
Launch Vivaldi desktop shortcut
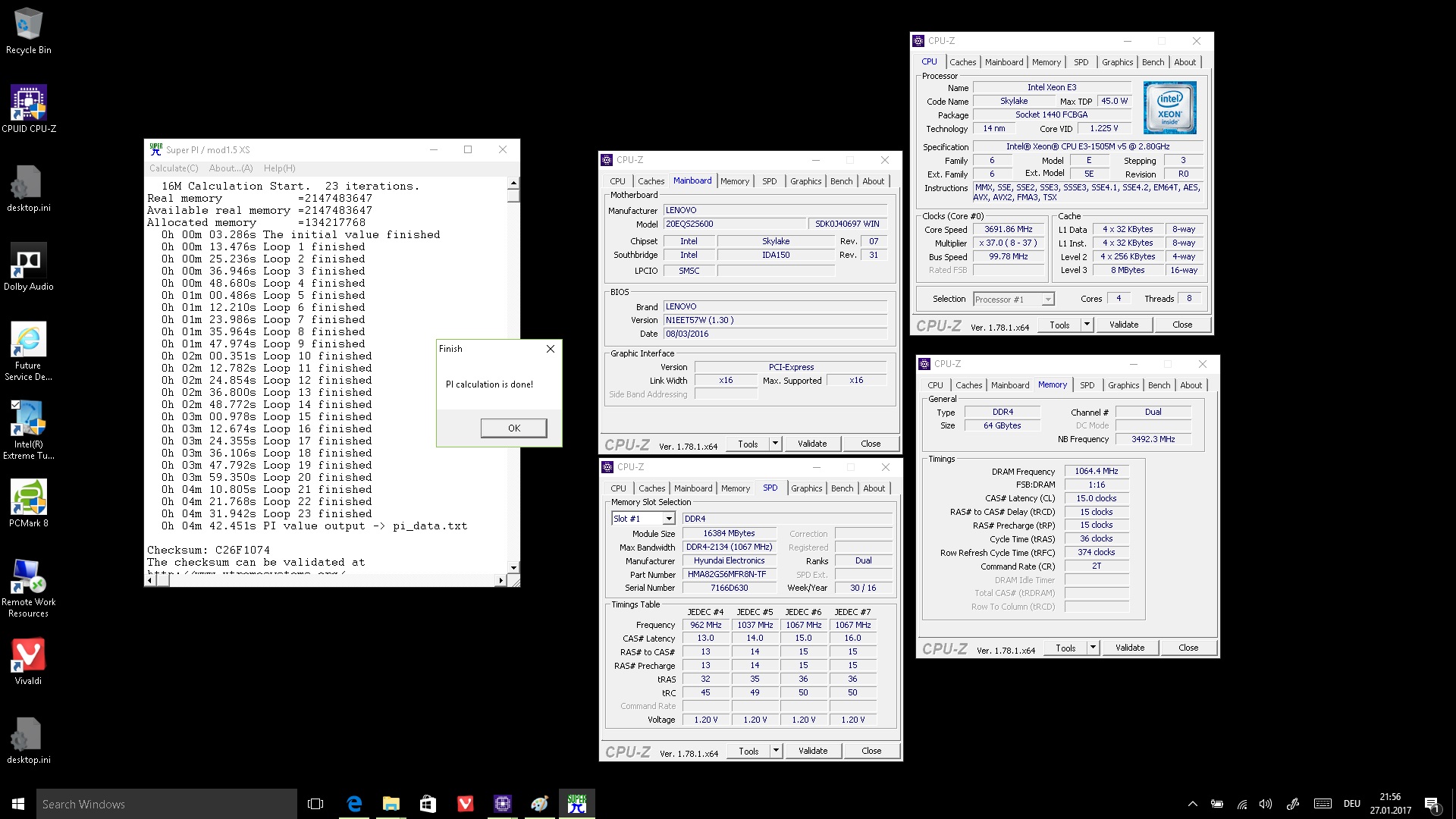[x=28, y=662]
